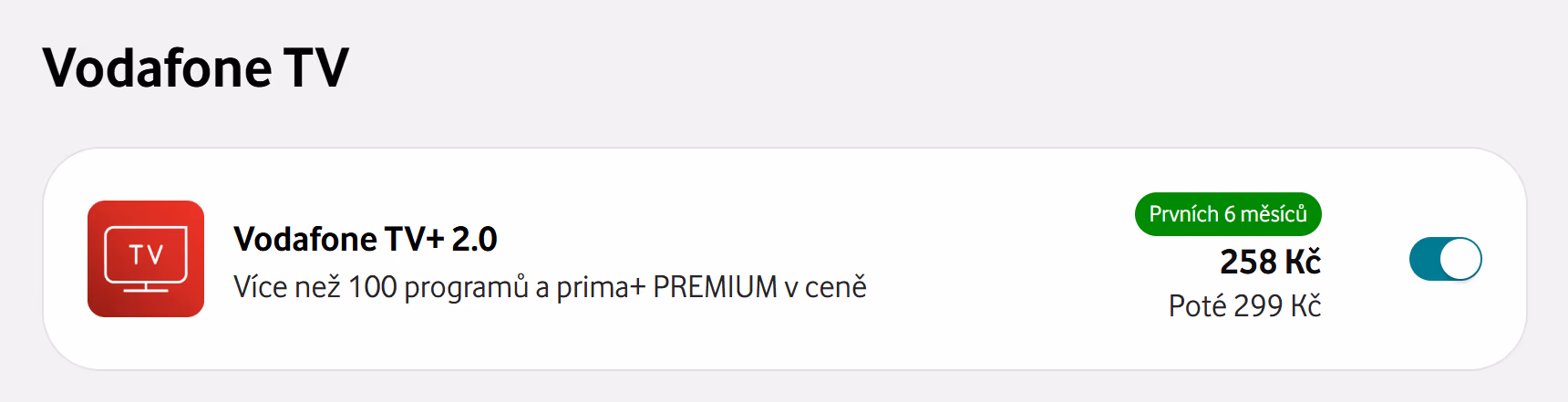
Task: Click the green "Prvních 6 měsíců" badge
Action: coord(1227,214)
